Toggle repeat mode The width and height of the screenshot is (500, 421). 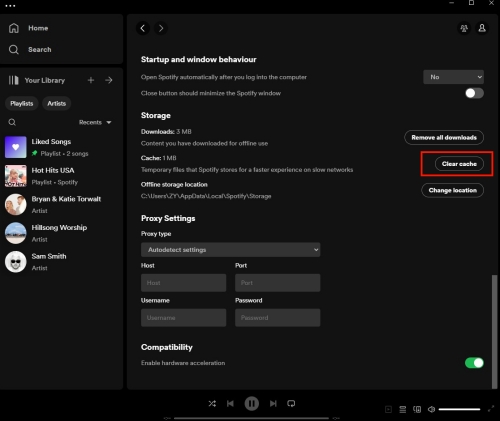point(291,403)
